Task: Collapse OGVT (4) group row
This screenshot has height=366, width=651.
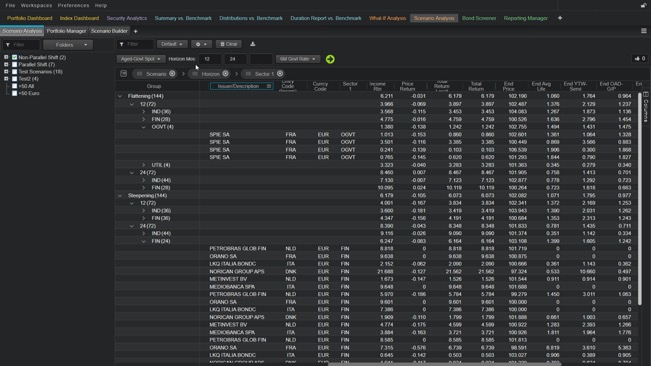Action: pos(144,127)
